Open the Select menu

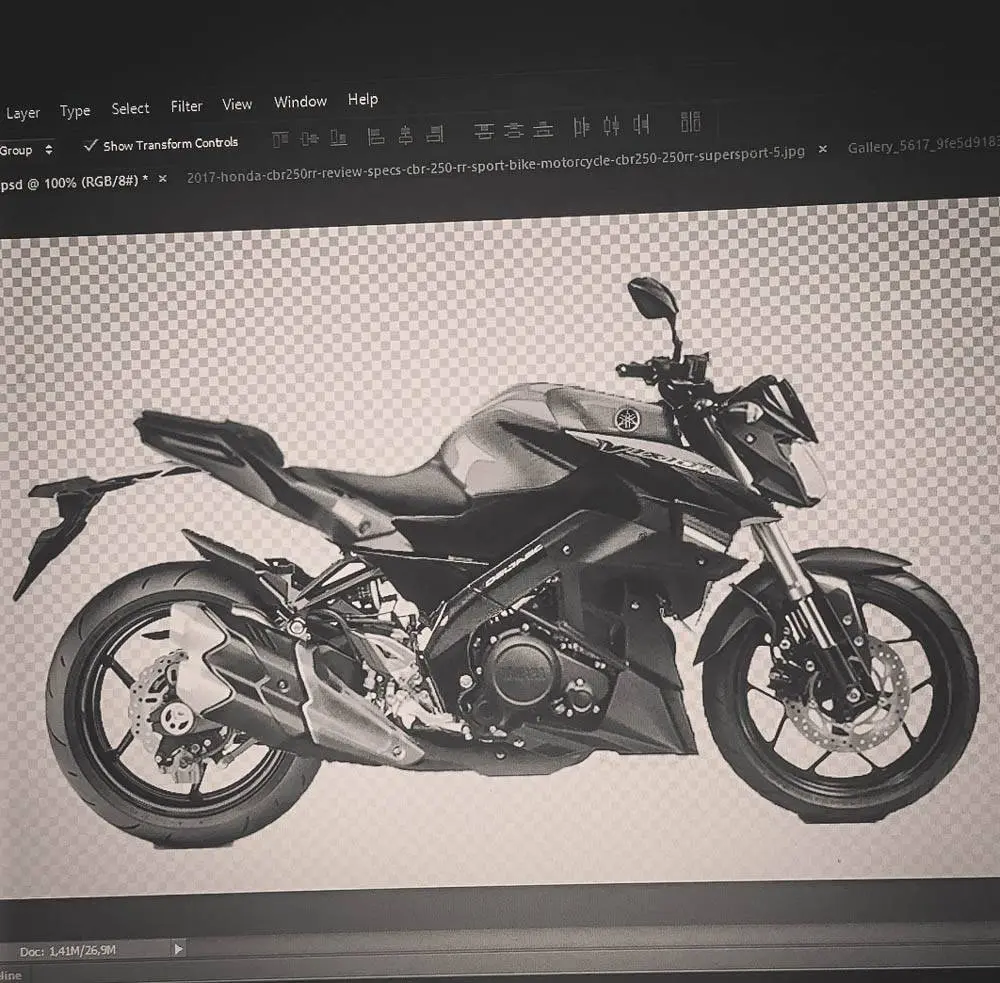pos(130,108)
